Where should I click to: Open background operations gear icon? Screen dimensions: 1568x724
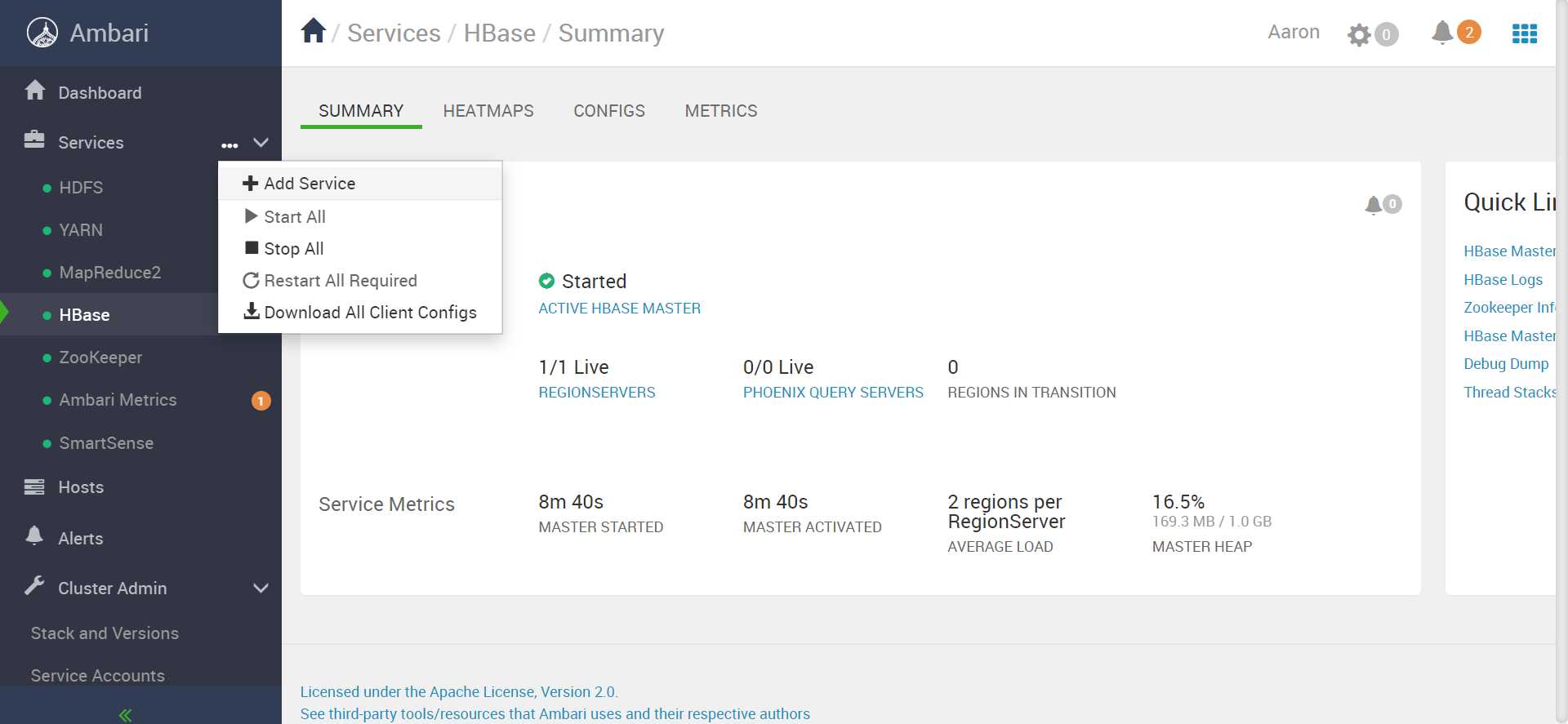tap(1359, 34)
